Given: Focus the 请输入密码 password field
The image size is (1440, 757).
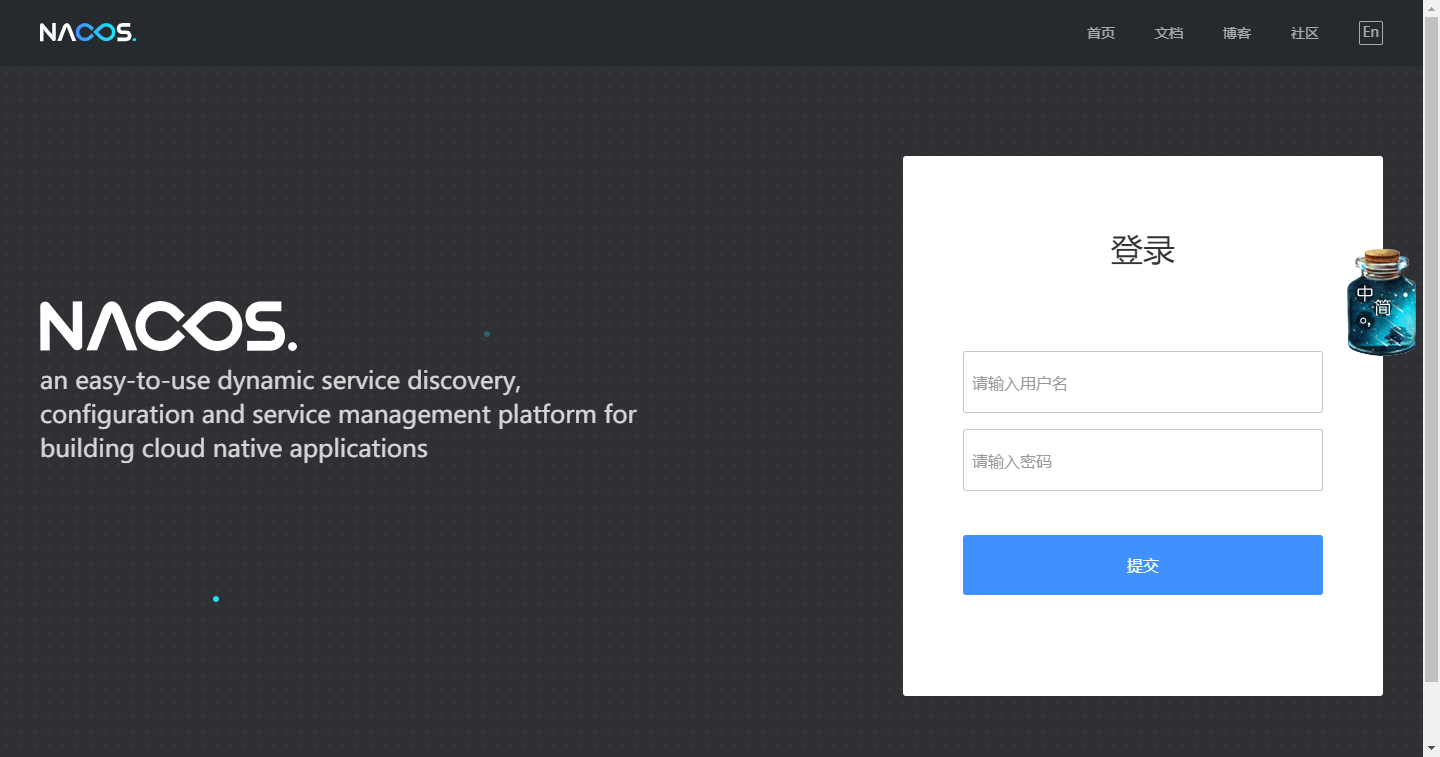Looking at the screenshot, I should click(1143, 460).
